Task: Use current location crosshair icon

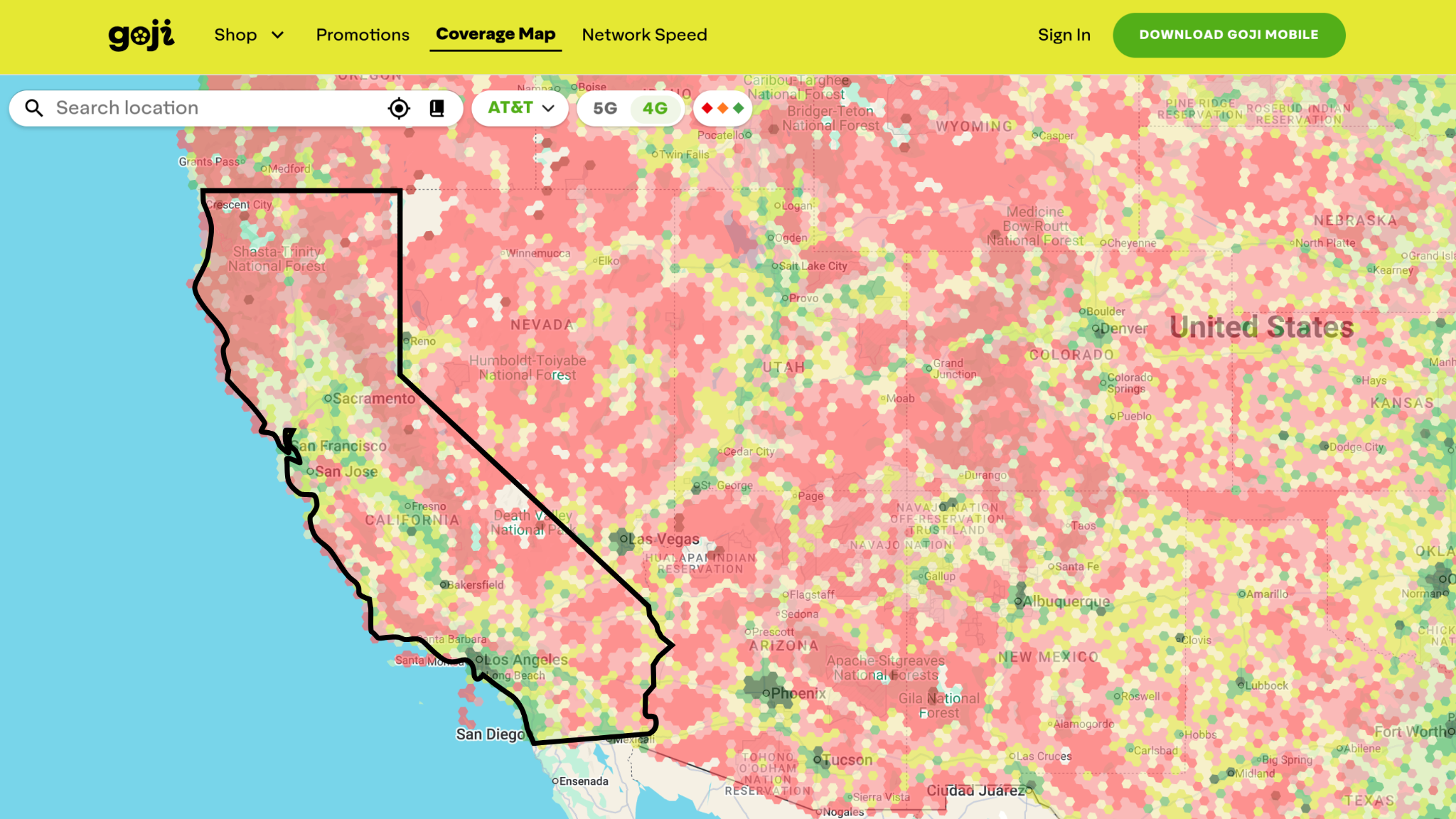Action: click(x=399, y=108)
